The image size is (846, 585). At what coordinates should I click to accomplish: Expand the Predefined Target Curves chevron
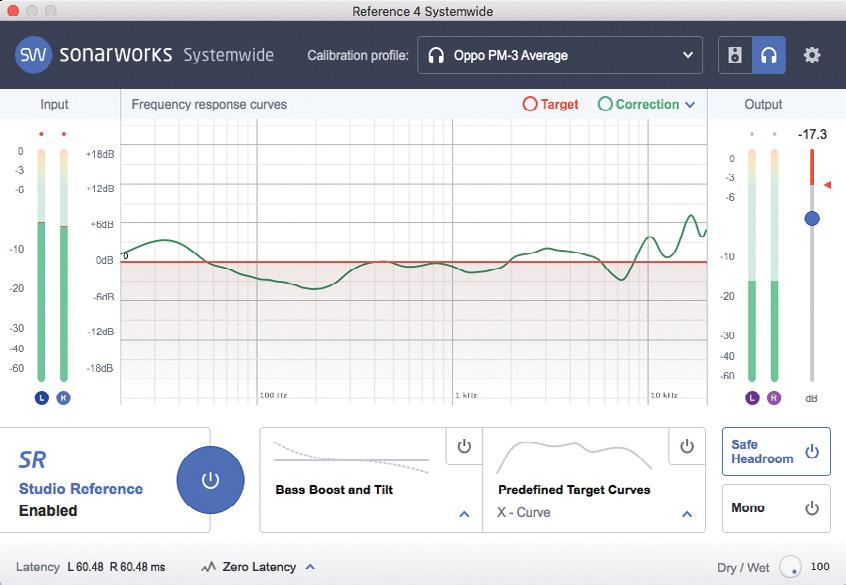[687, 514]
